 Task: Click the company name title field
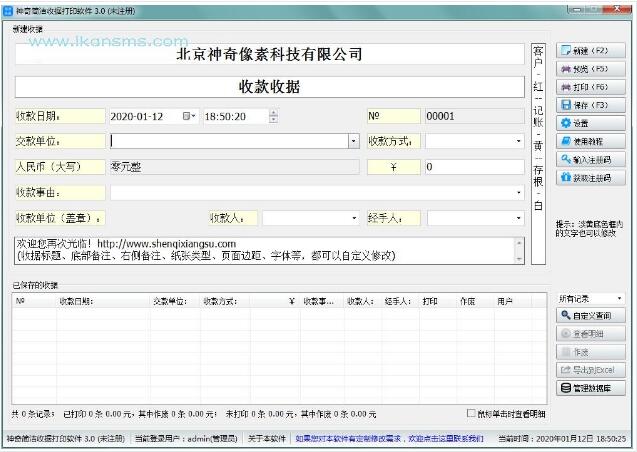pyautogui.click(x=270, y=54)
